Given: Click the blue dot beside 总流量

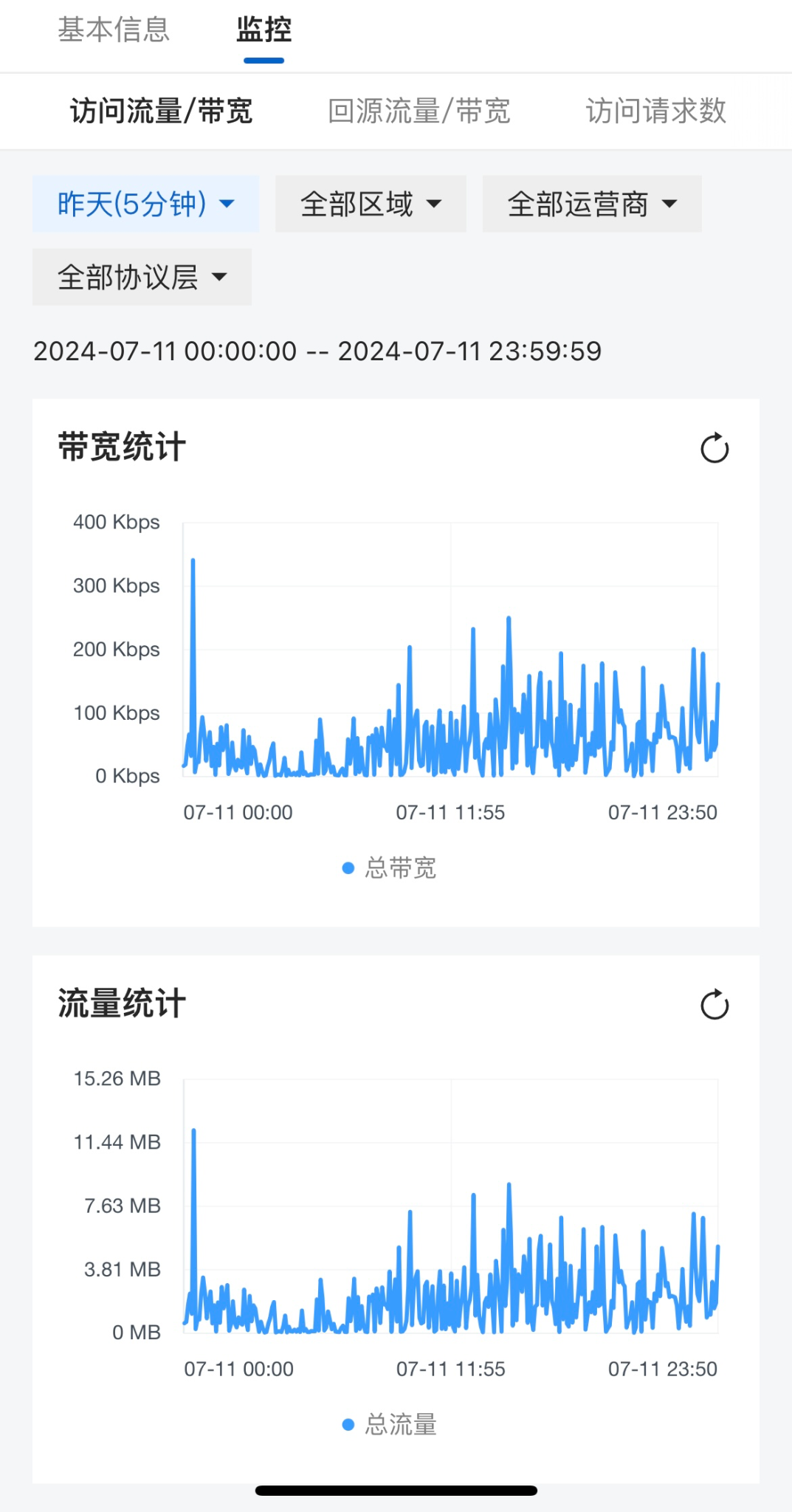Looking at the screenshot, I should pyautogui.click(x=348, y=1425).
